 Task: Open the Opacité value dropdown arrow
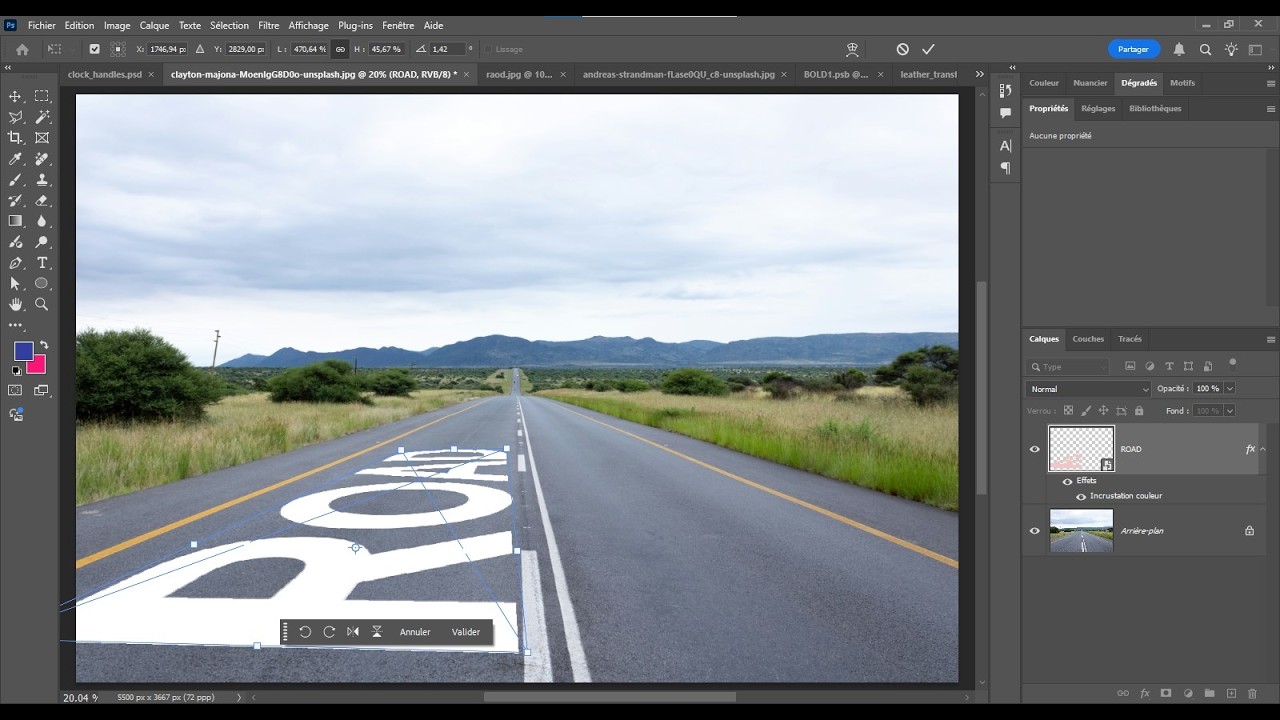pyautogui.click(x=1230, y=389)
